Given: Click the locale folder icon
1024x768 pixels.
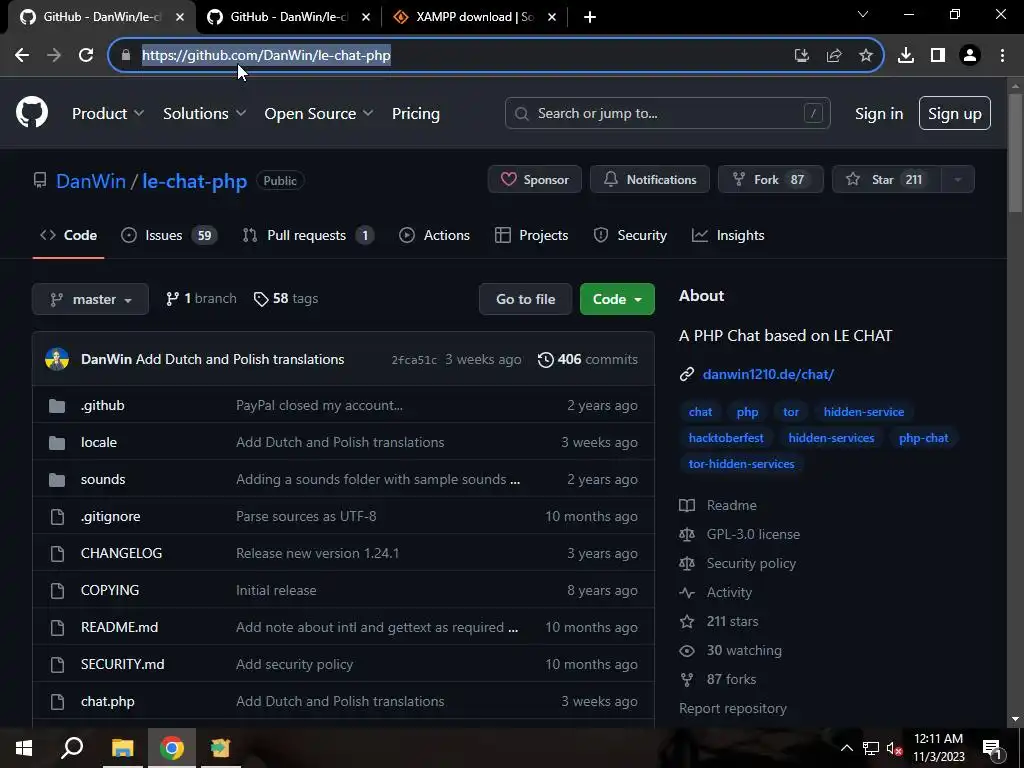Looking at the screenshot, I should (57, 443).
